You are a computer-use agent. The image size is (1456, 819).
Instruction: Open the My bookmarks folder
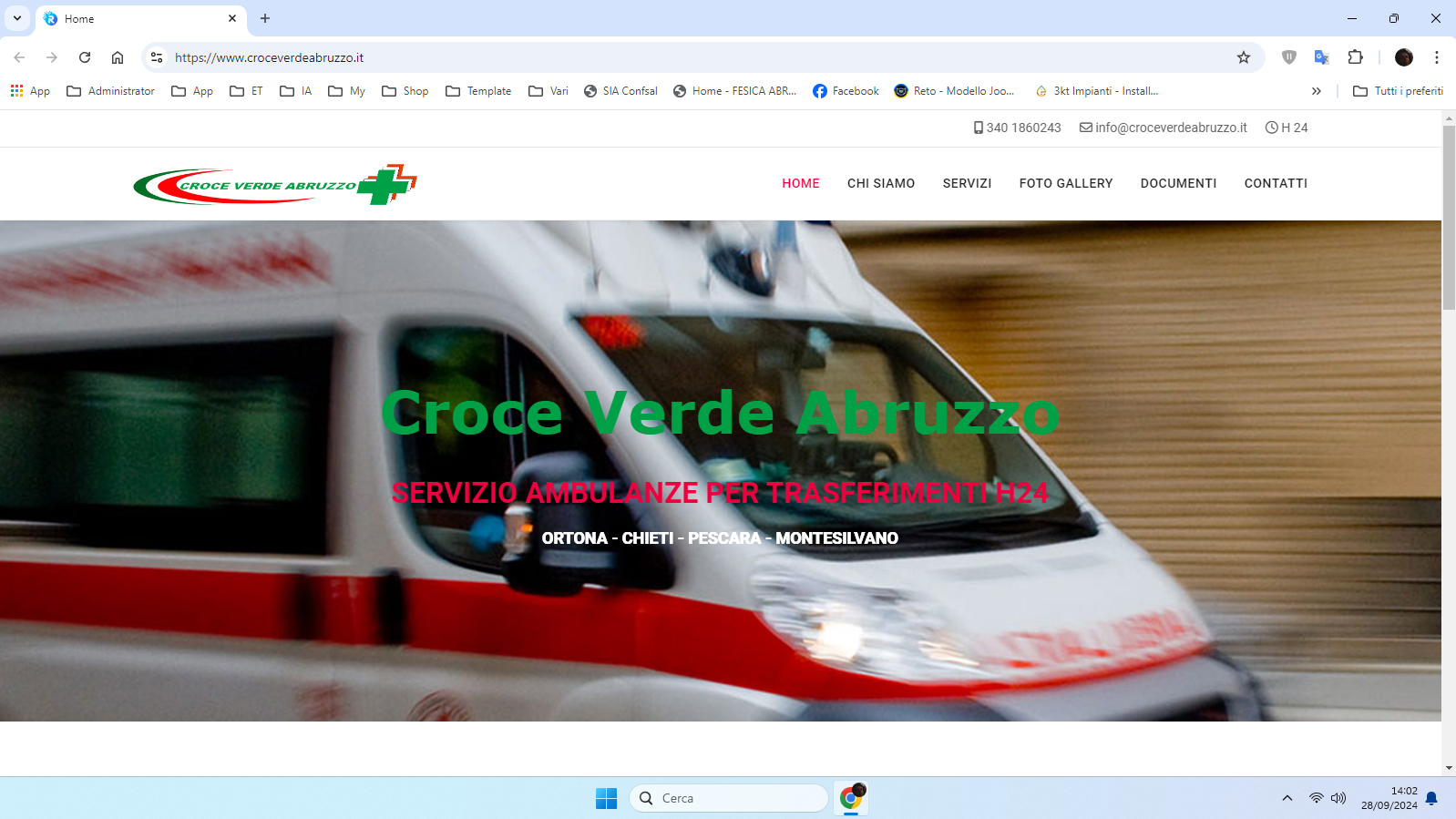(x=347, y=91)
